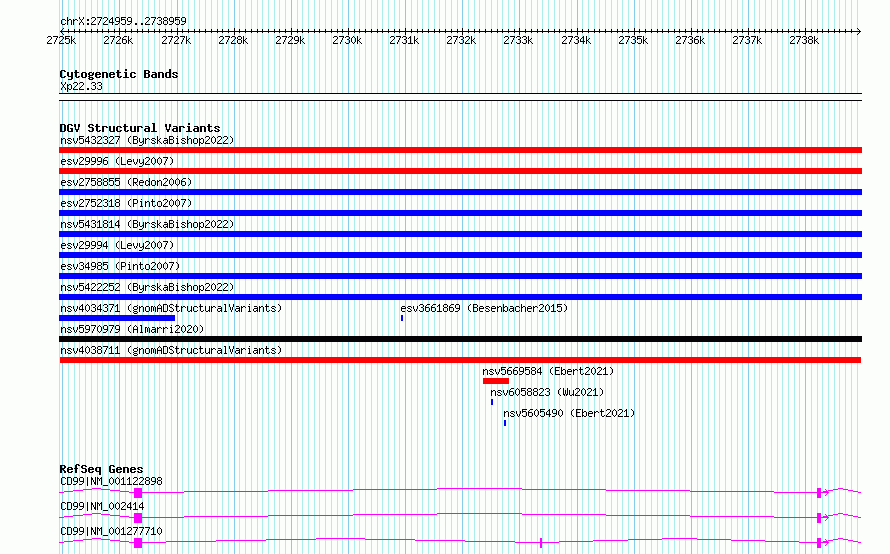Click the 2735k ruler tick label
Image resolution: width=890 pixels, height=554 pixels.
633,40
